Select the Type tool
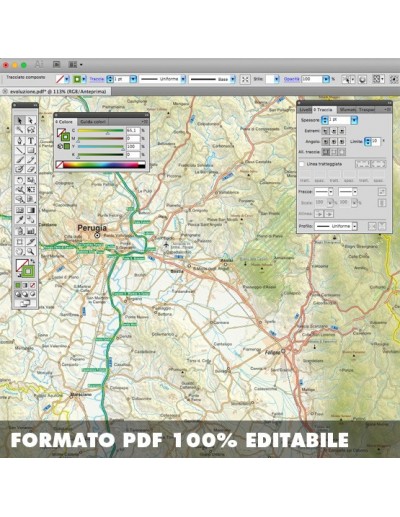 (31, 141)
